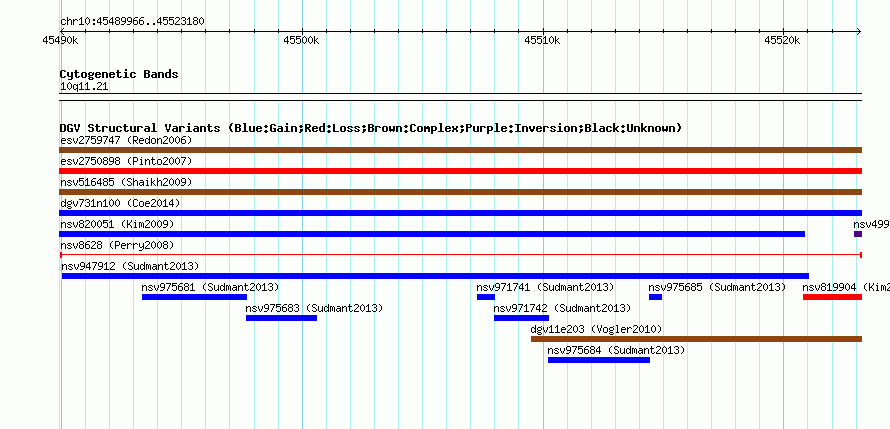The height and width of the screenshot is (429, 890).
Task: Select the nsv975683 (Sudmant2013) blue bar
Action: [x=281, y=318]
